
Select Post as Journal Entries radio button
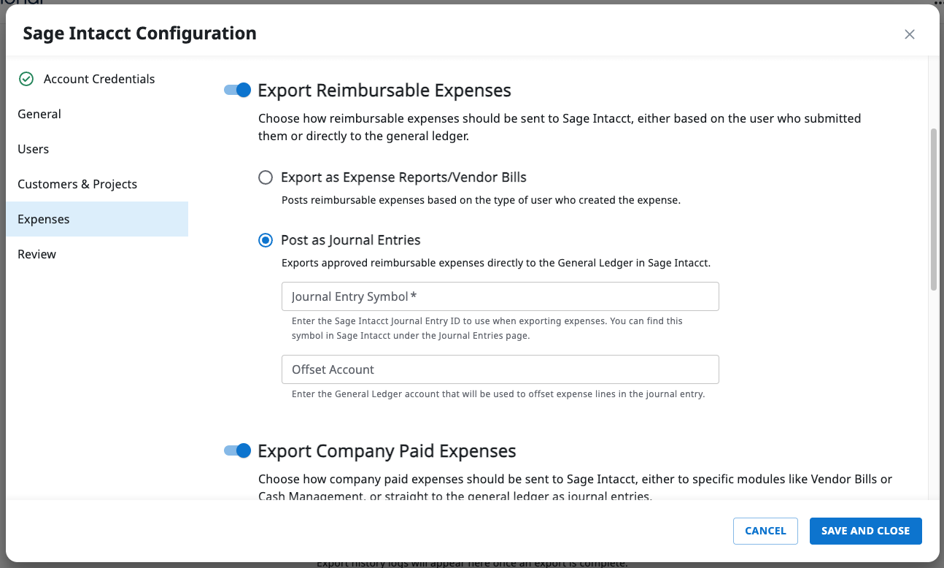265,240
